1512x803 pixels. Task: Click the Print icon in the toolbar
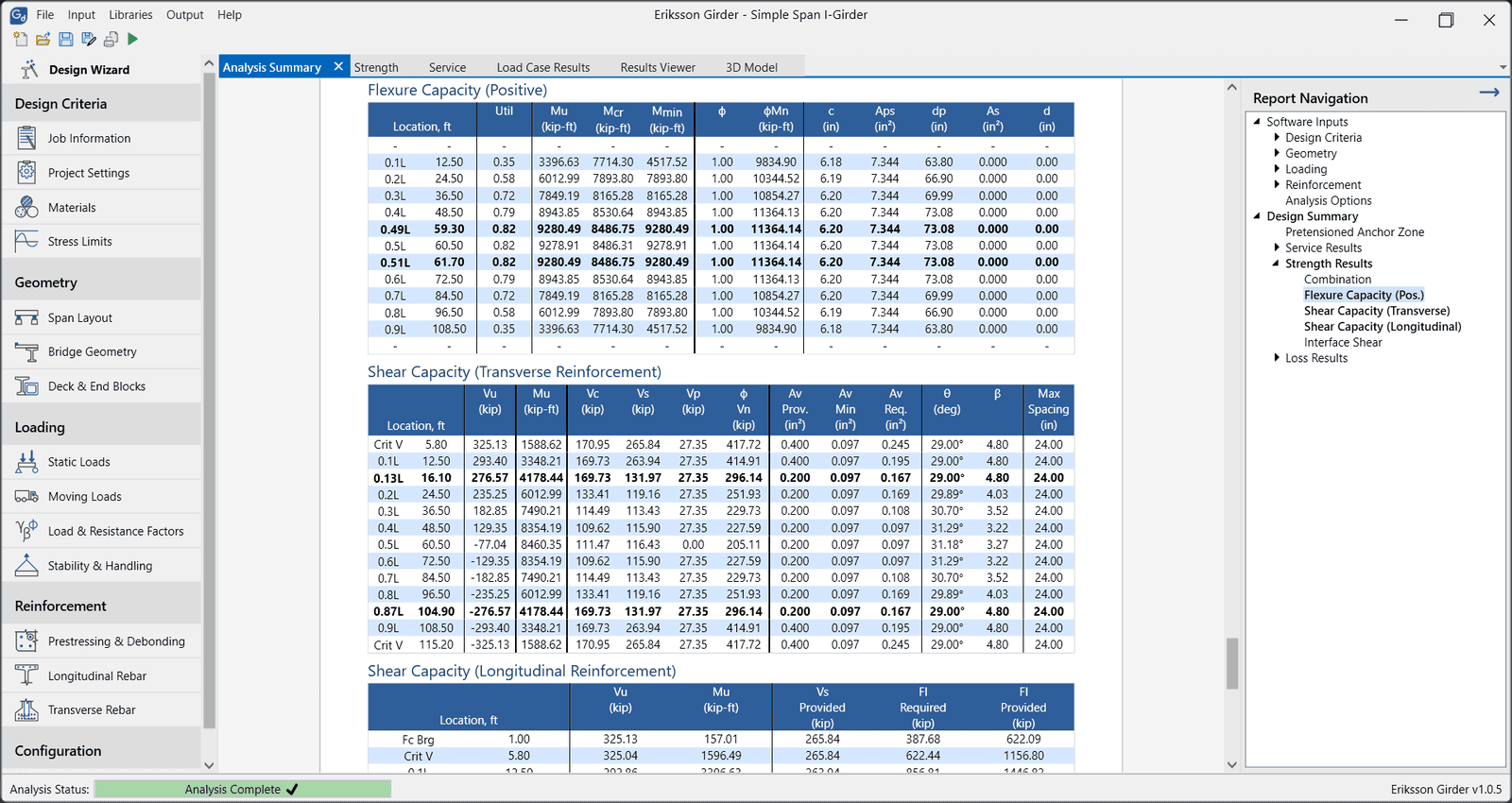pyautogui.click(x=111, y=39)
